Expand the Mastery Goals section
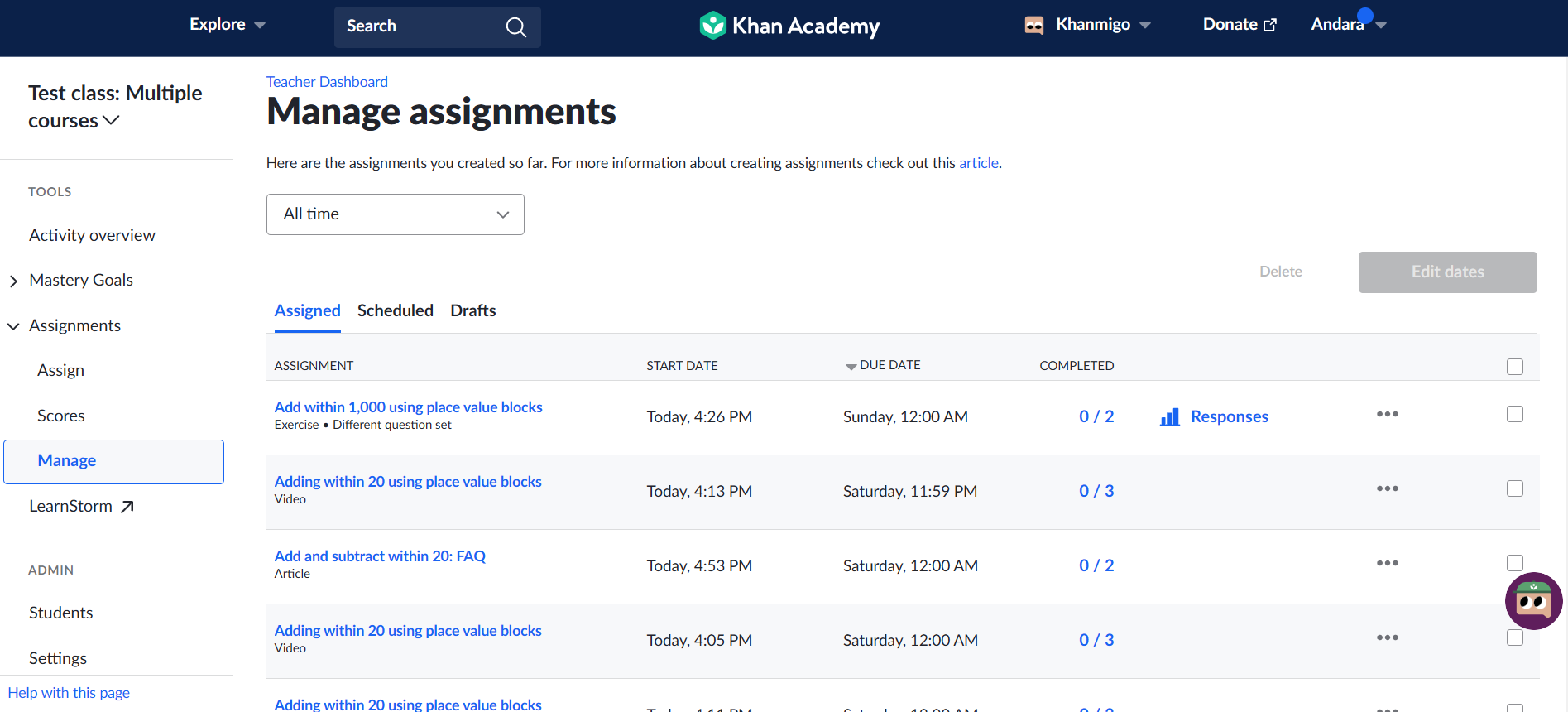This screenshot has height=712, width=1568. pyautogui.click(x=13, y=281)
